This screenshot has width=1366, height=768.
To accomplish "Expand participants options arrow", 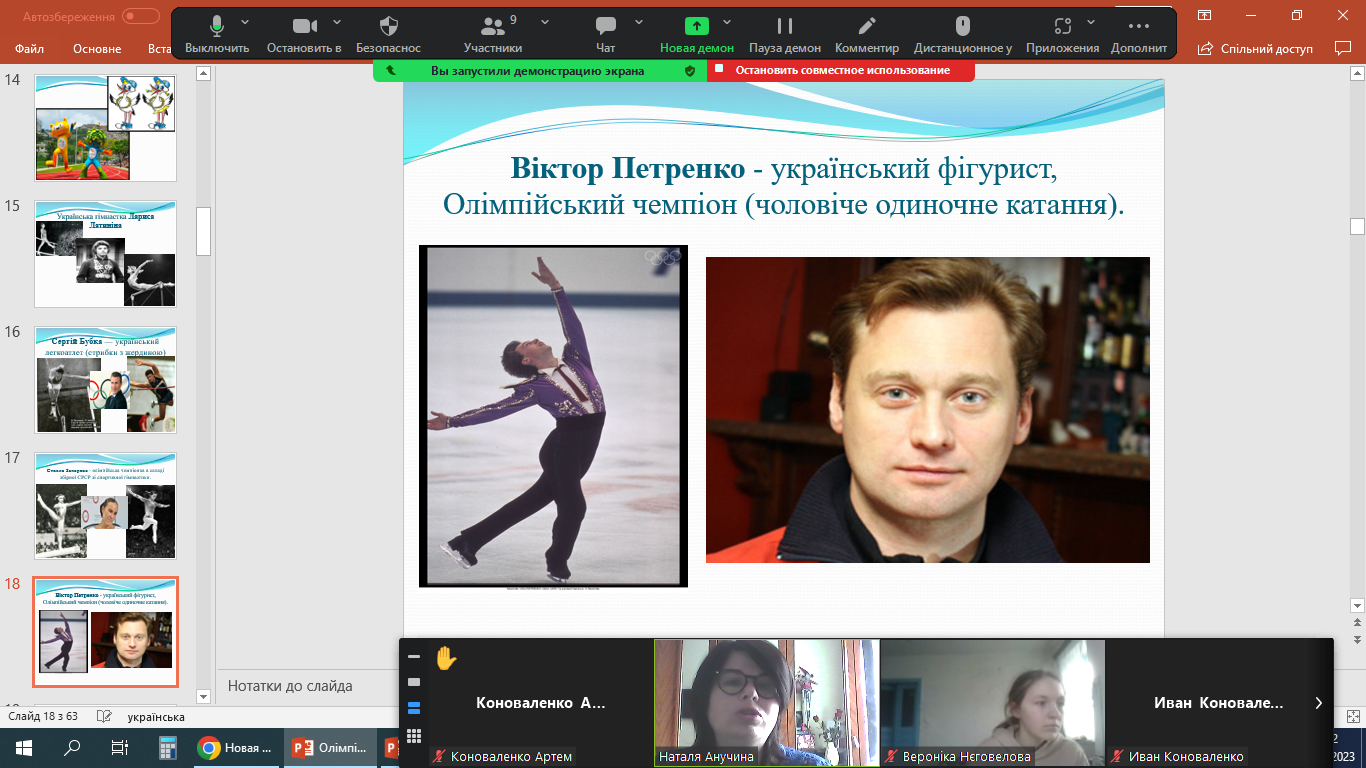I will tap(545, 21).
